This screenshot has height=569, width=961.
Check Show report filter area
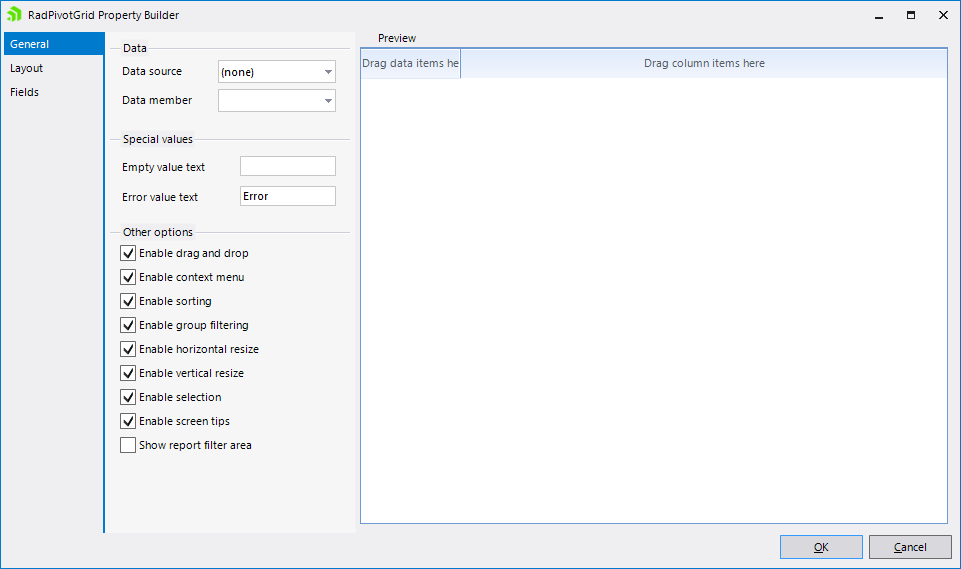click(x=128, y=445)
